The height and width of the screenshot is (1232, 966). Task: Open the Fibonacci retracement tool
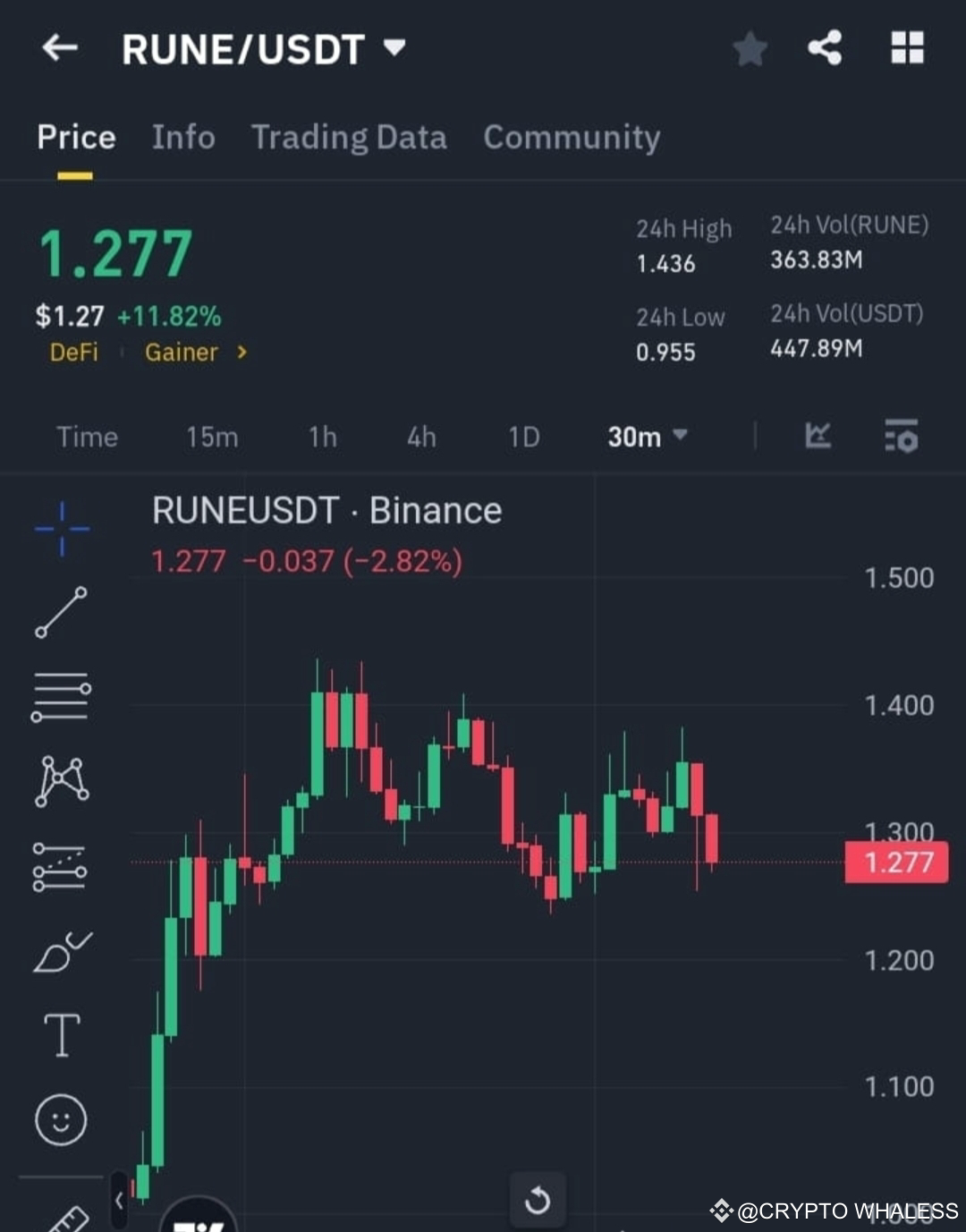coord(60,693)
